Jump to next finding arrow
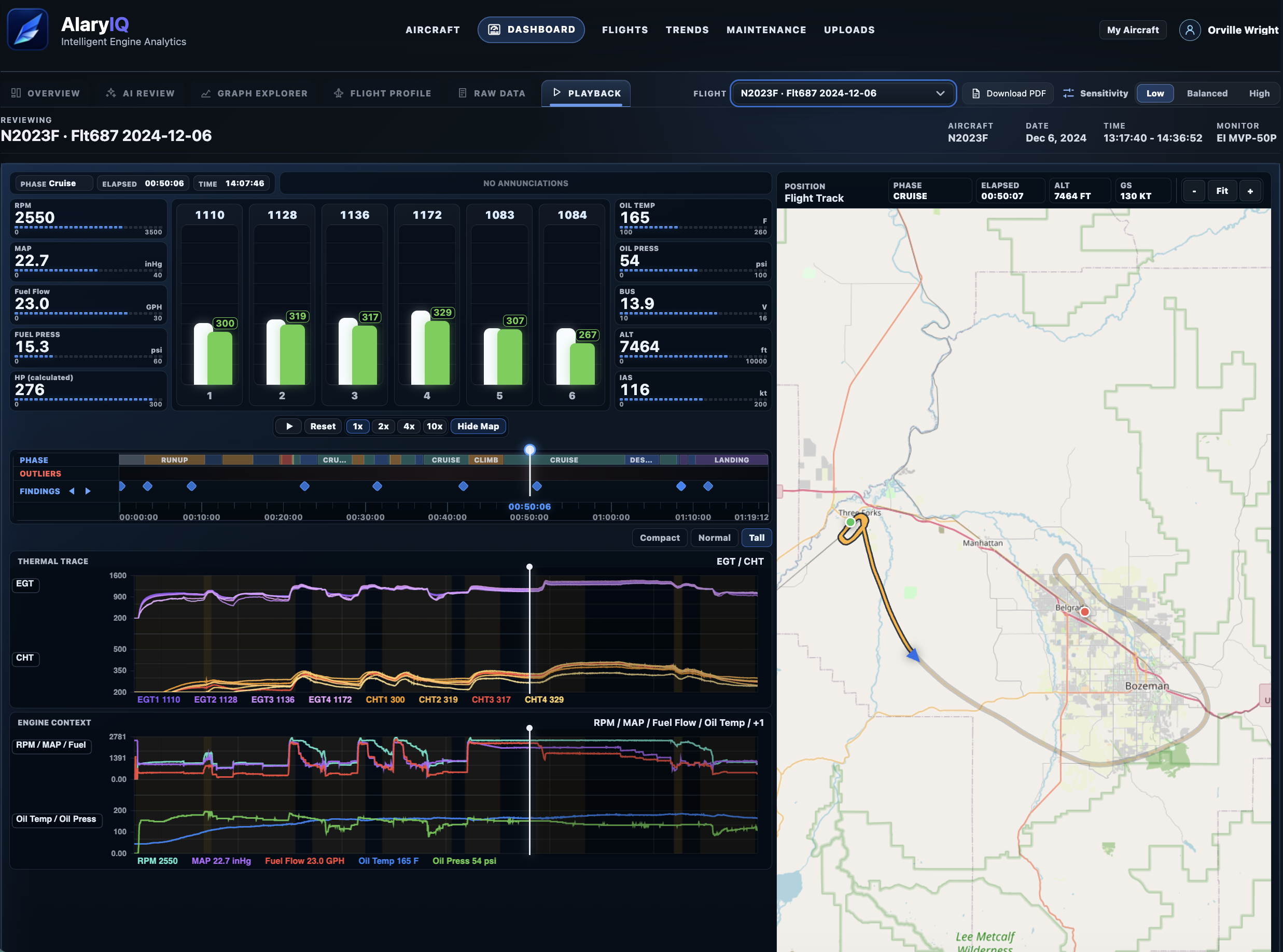 click(x=88, y=491)
